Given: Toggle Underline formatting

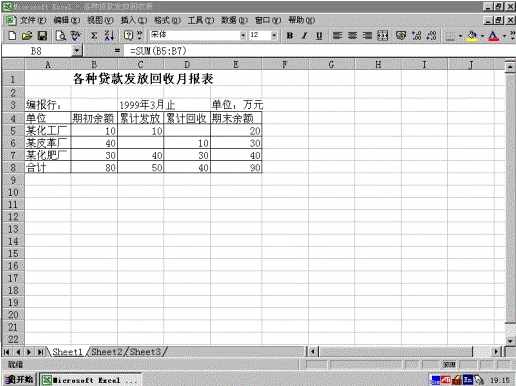Looking at the screenshot, I should pos(319,35).
